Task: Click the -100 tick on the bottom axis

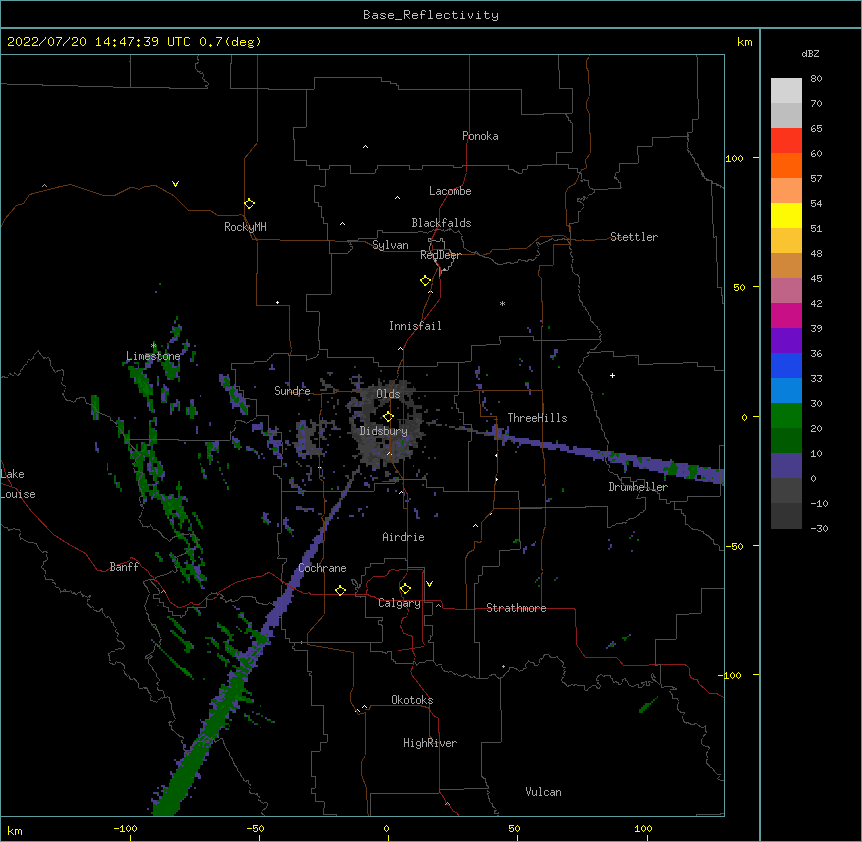Action: coord(125,828)
